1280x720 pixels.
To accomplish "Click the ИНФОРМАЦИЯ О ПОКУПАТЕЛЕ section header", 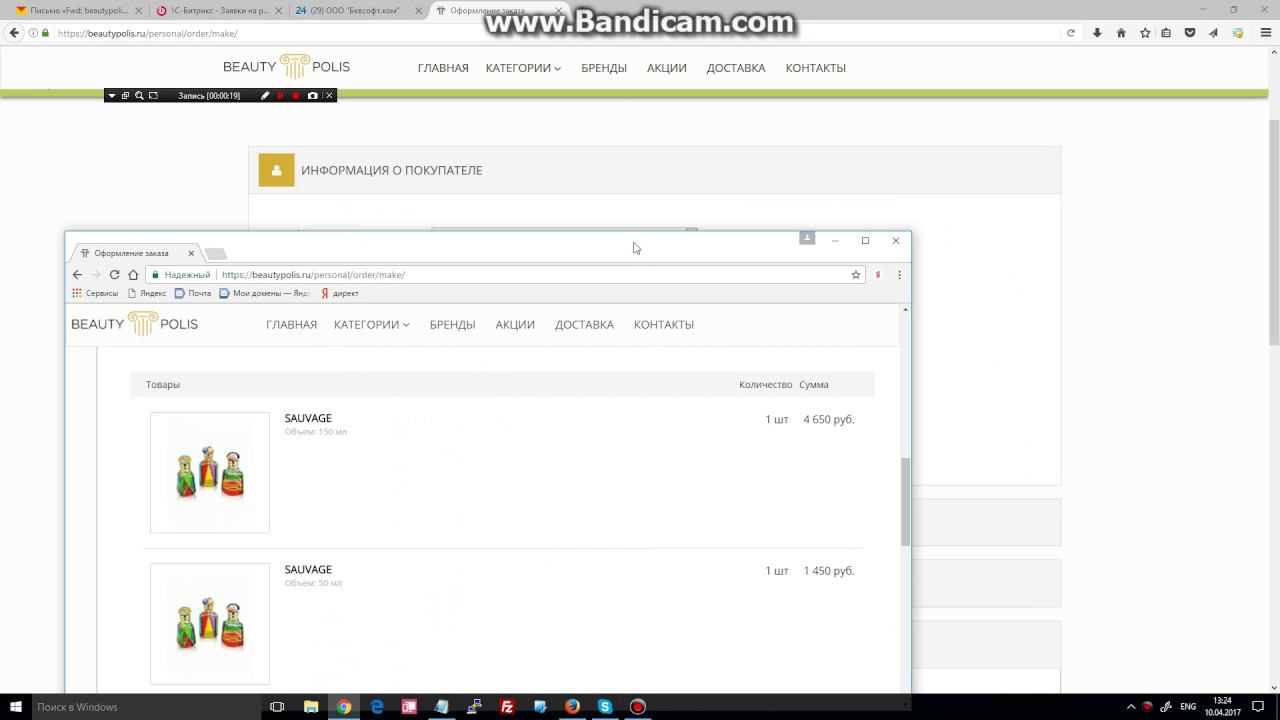I will pos(654,170).
